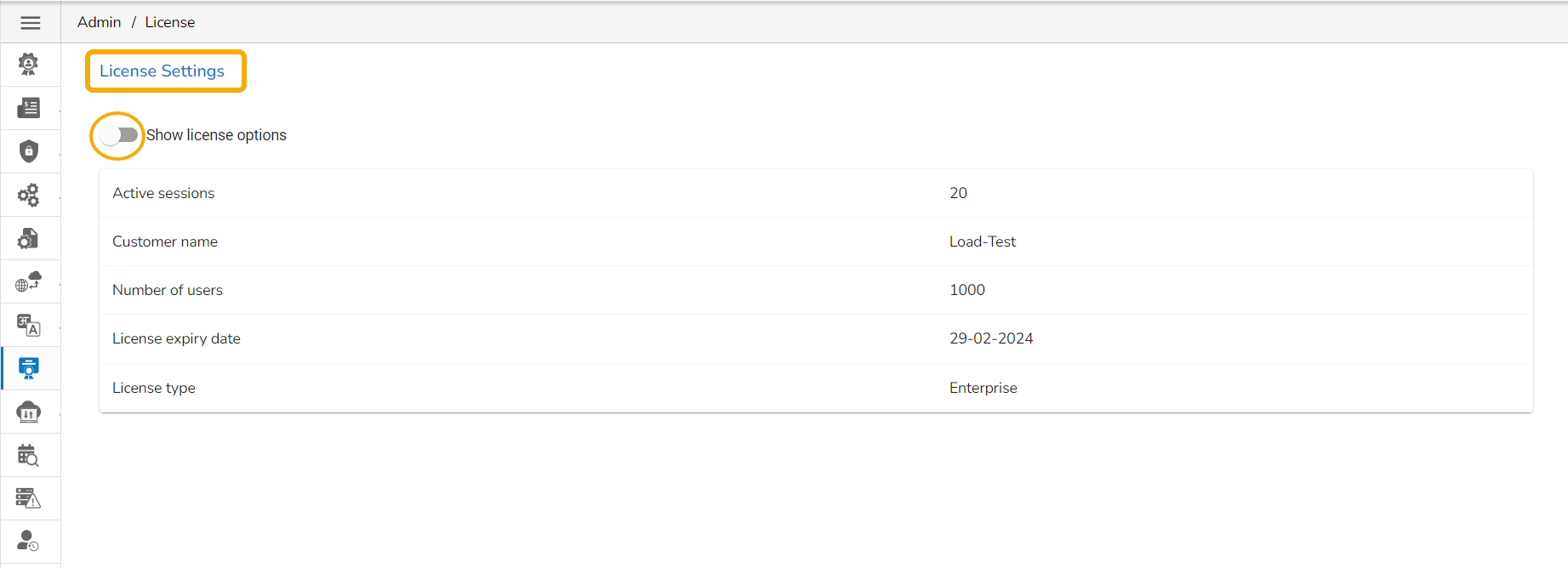Screen dimensions: 1568x568
Task: Select the License expiry date row
Action: click(815, 338)
